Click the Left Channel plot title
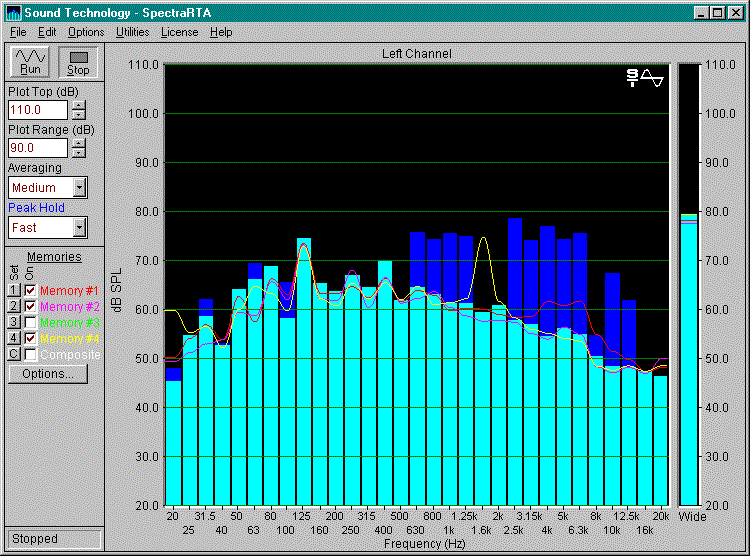The image size is (750, 556). coord(416,54)
